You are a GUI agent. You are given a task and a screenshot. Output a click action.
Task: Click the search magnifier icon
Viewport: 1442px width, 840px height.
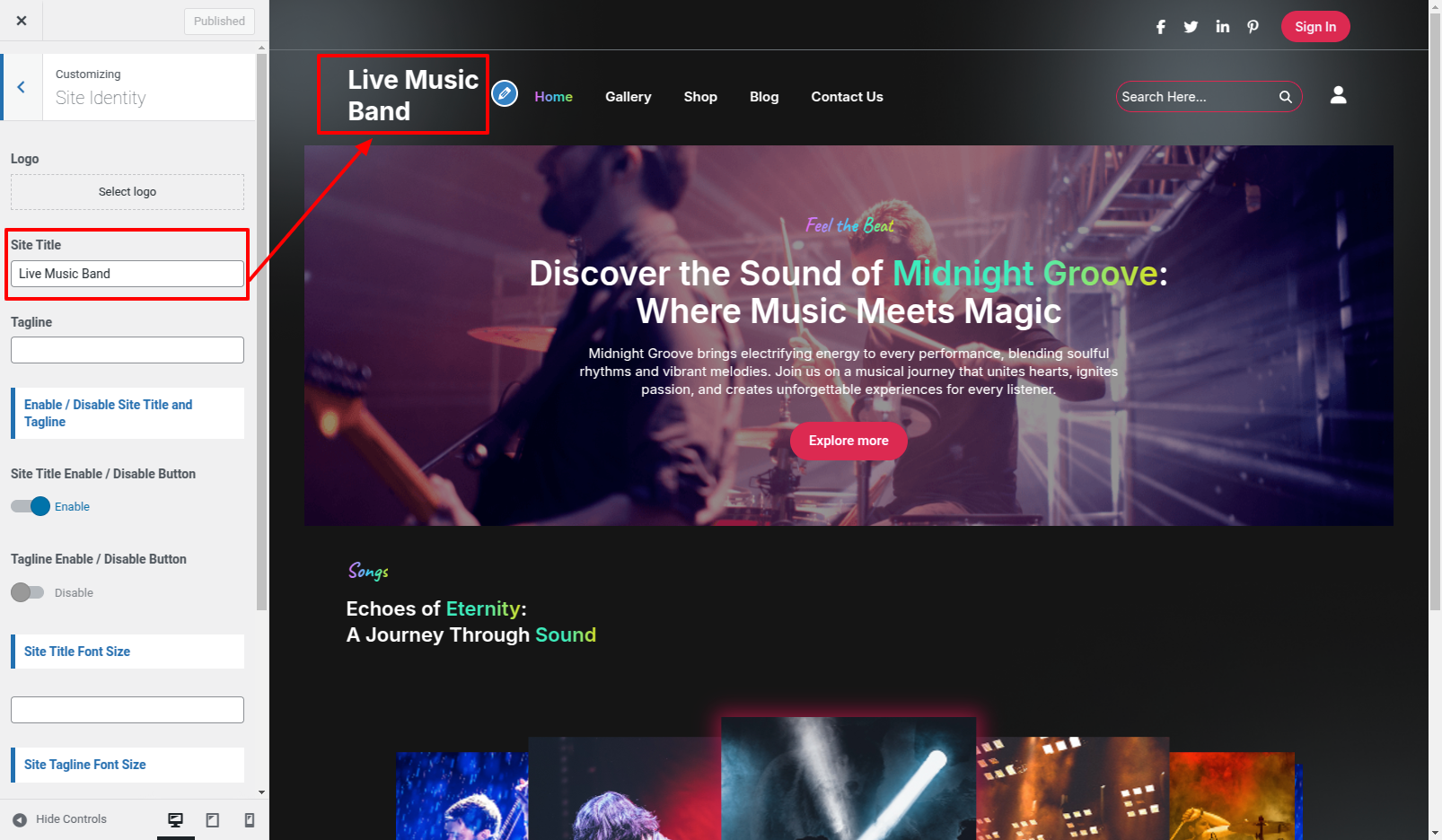pos(1286,97)
